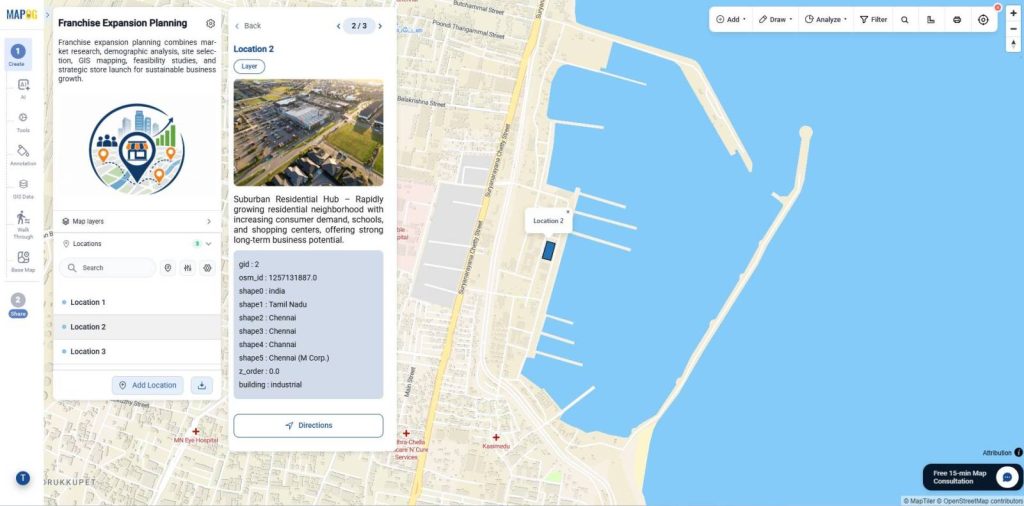Open the Location 2 aerial photo

pos(308,133)
